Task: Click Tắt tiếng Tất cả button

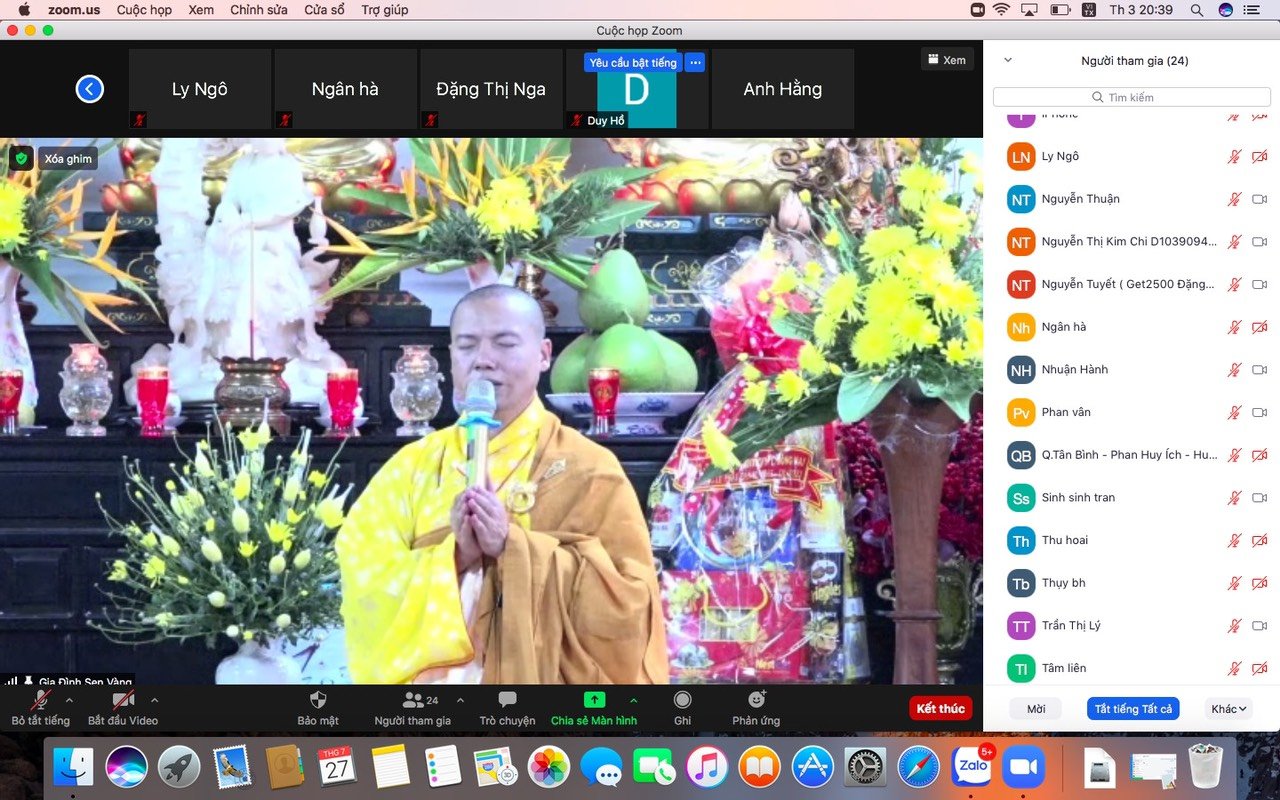Action: tap(1134, 709)
